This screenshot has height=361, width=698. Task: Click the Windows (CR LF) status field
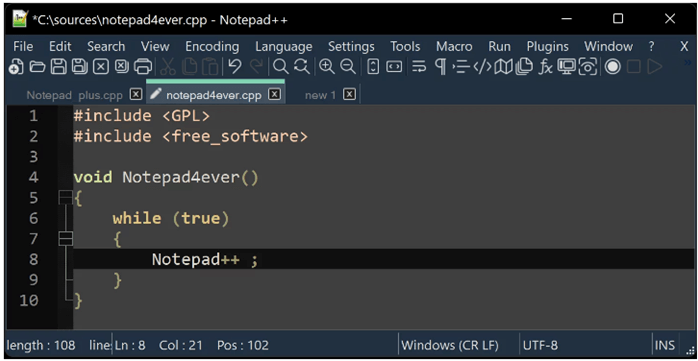pos(450,345)
